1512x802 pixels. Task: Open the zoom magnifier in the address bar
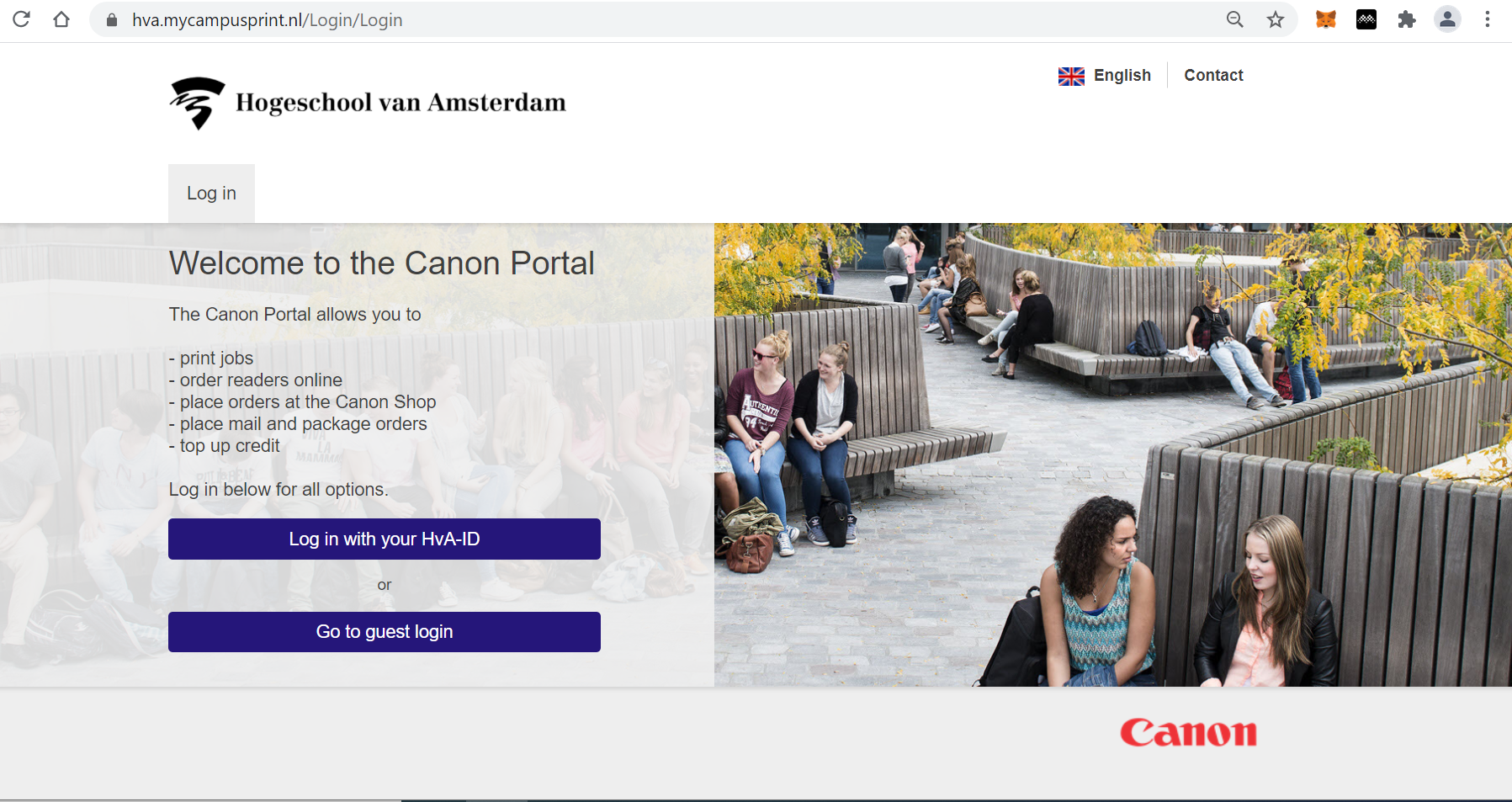click(x=1234, y=19)
